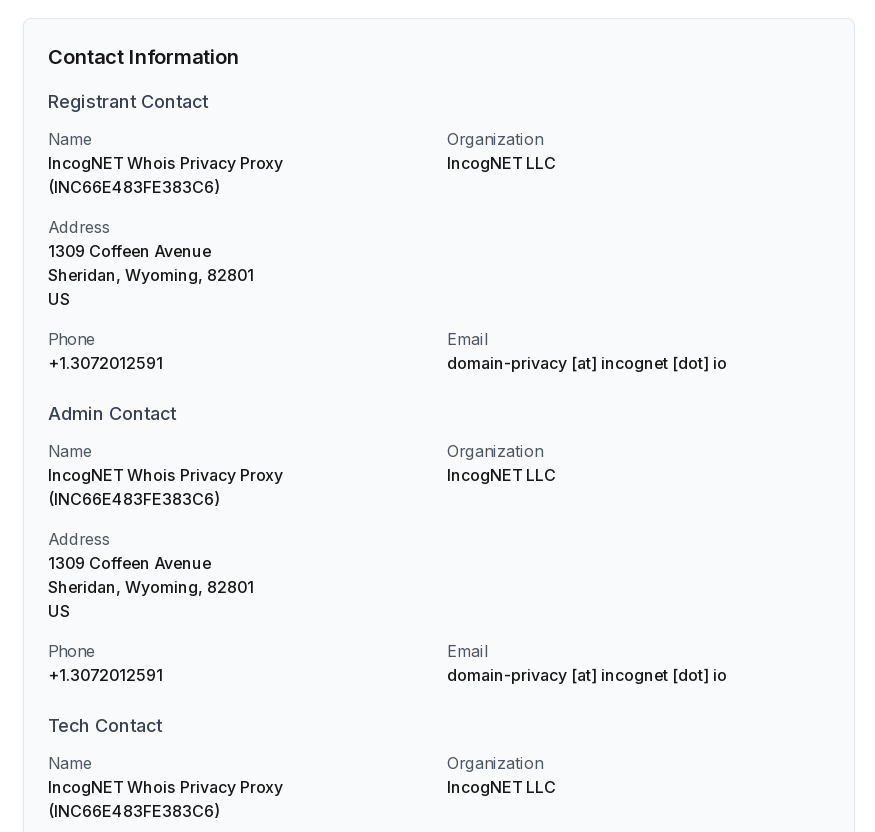Click registrant email domain-privacy at incognet

tap(586, 363)
